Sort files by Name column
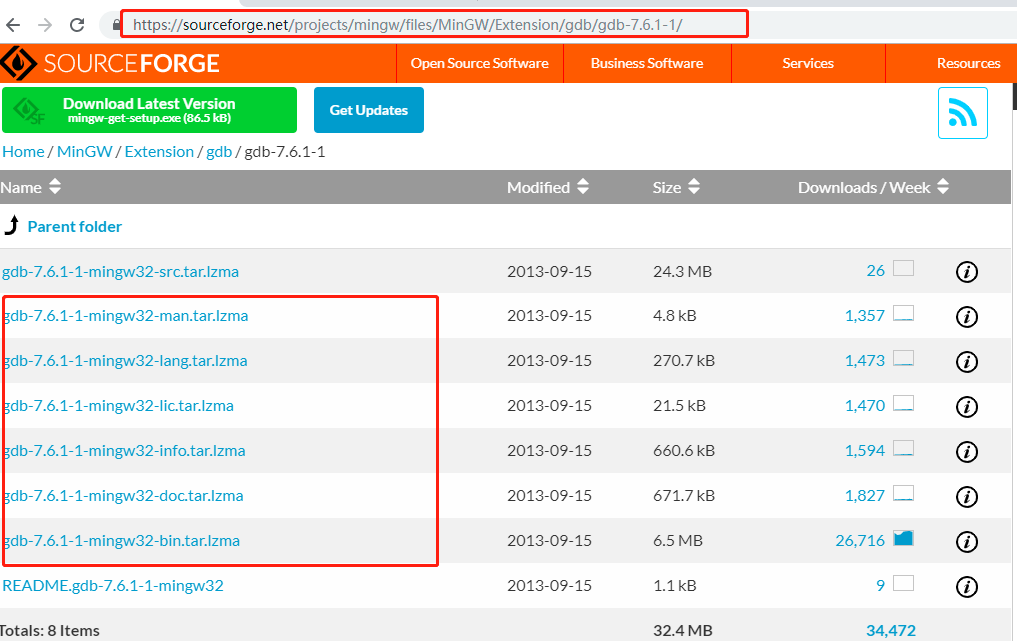The height and width of the screenshot is (641, 1017). coord(30,187)
